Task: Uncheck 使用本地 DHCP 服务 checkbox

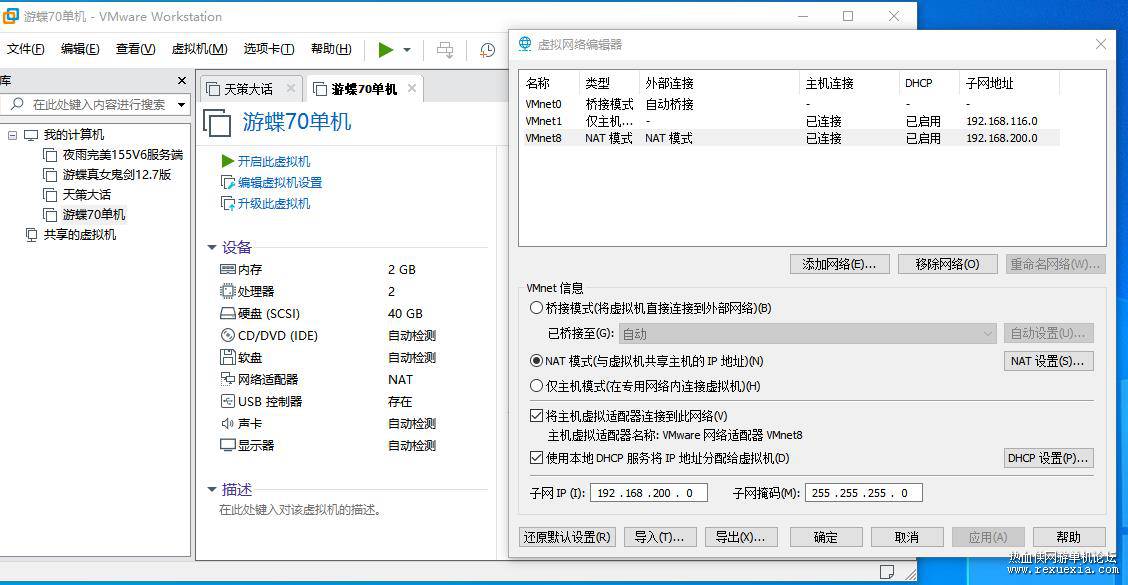Action: point(536,458)
